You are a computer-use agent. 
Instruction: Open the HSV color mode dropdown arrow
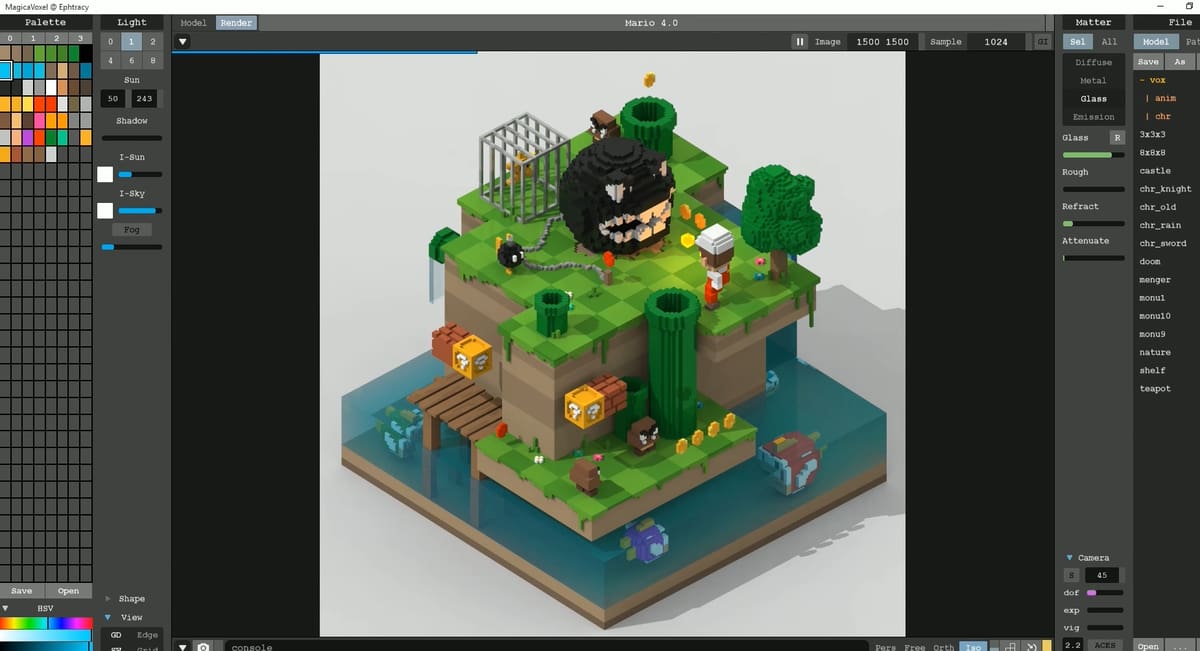tap(6, 608)
